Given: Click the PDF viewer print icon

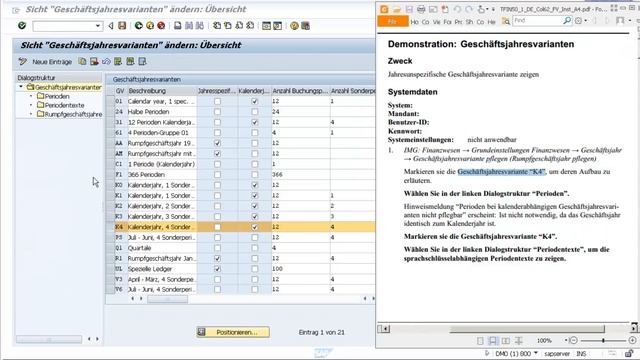Looking at the screenshot, I should 421,9.
